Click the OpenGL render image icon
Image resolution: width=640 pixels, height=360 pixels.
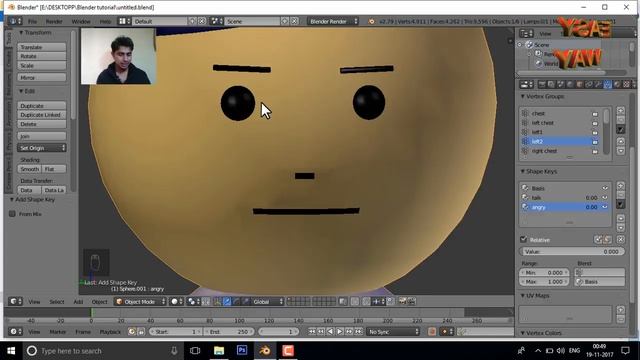point(403,301)
